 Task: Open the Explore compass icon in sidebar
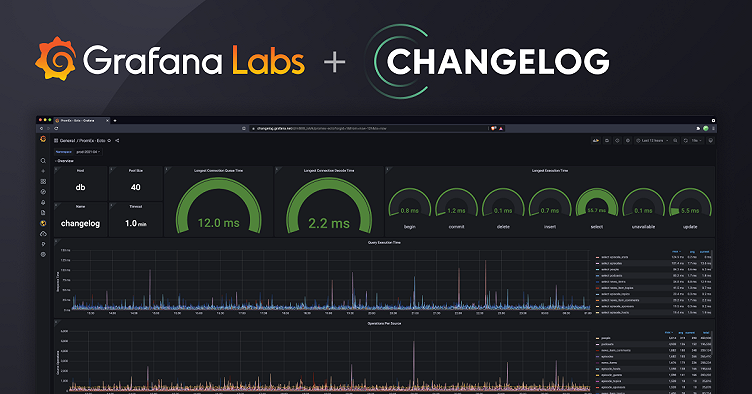pyautogui.click(x=43, y=192)
